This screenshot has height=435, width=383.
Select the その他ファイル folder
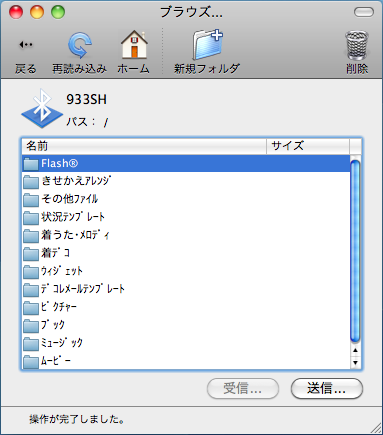[186, 199]
